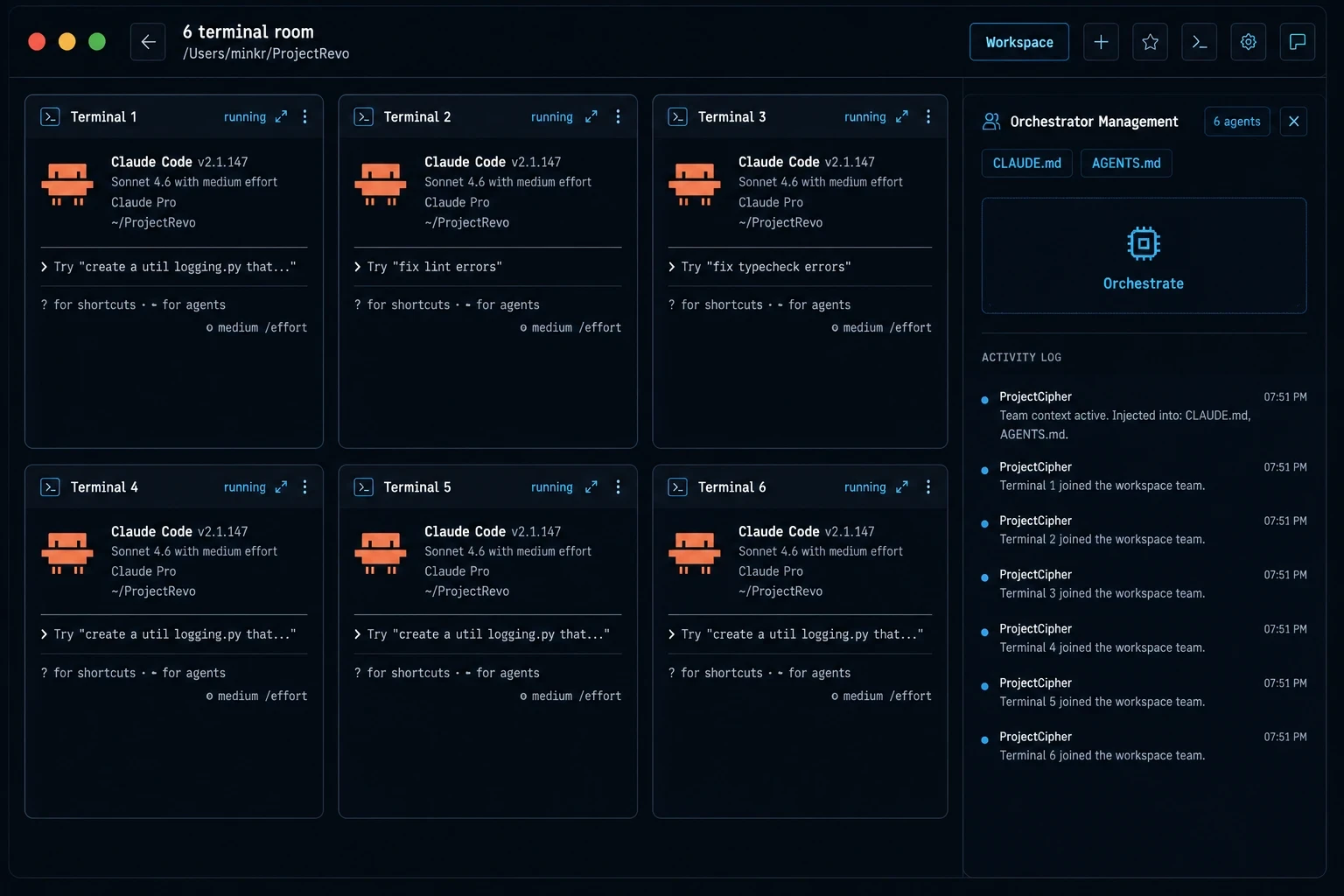Focus Terminal 6 prompt input line
This screenshot has width=1344, height=896.
tap(800, 634)
